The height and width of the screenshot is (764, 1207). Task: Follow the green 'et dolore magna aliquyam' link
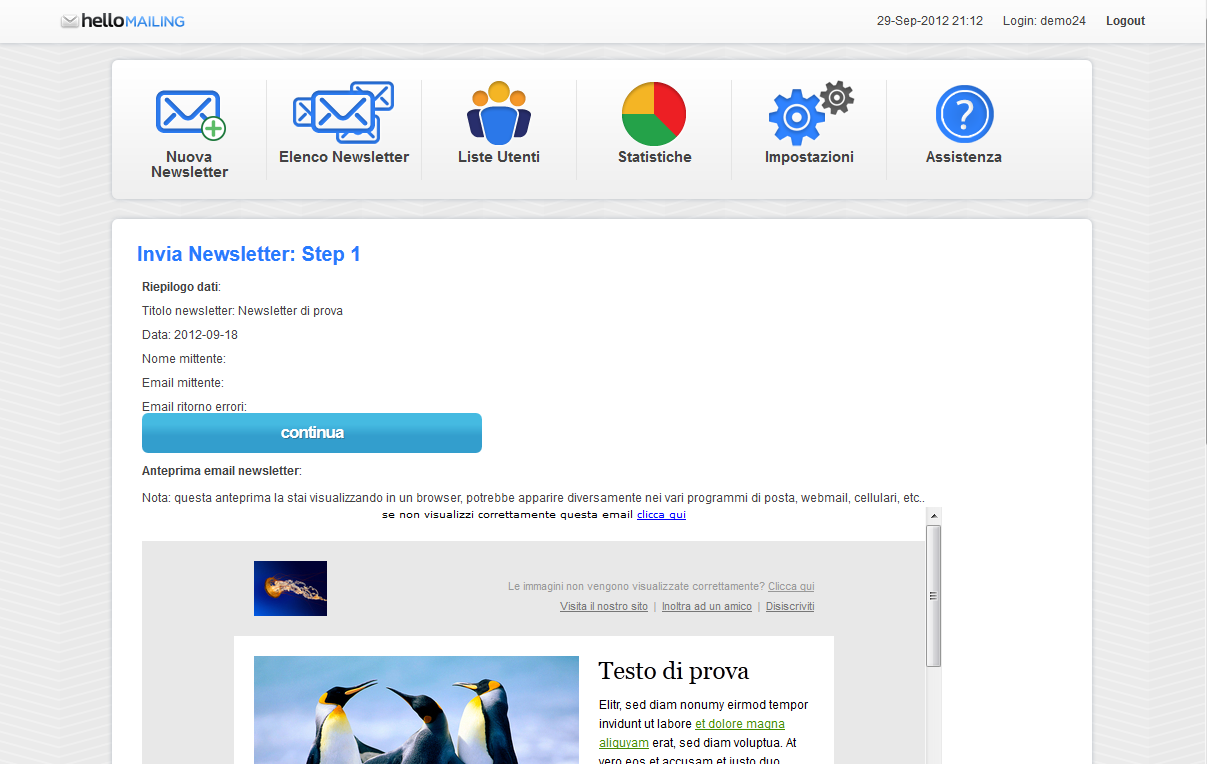coord(692,733)
